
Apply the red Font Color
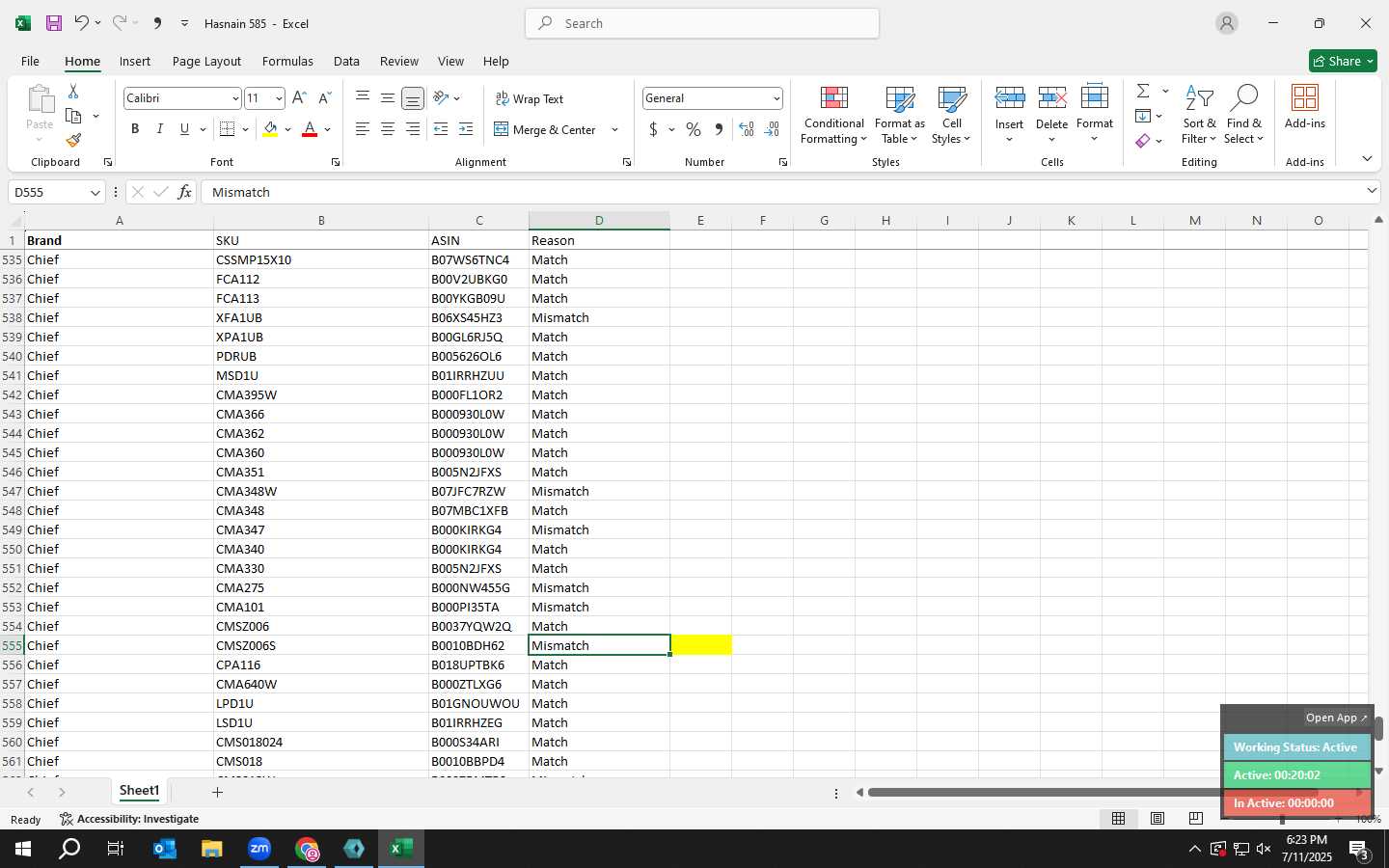[310, 129]
